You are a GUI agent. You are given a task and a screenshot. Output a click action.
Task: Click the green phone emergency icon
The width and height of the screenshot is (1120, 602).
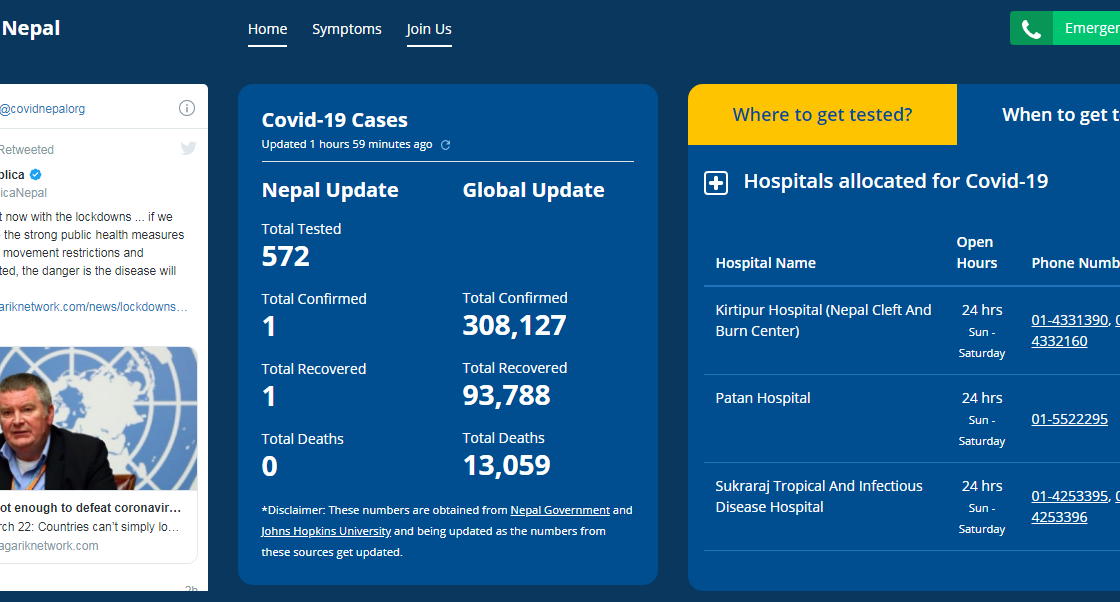1031,29
